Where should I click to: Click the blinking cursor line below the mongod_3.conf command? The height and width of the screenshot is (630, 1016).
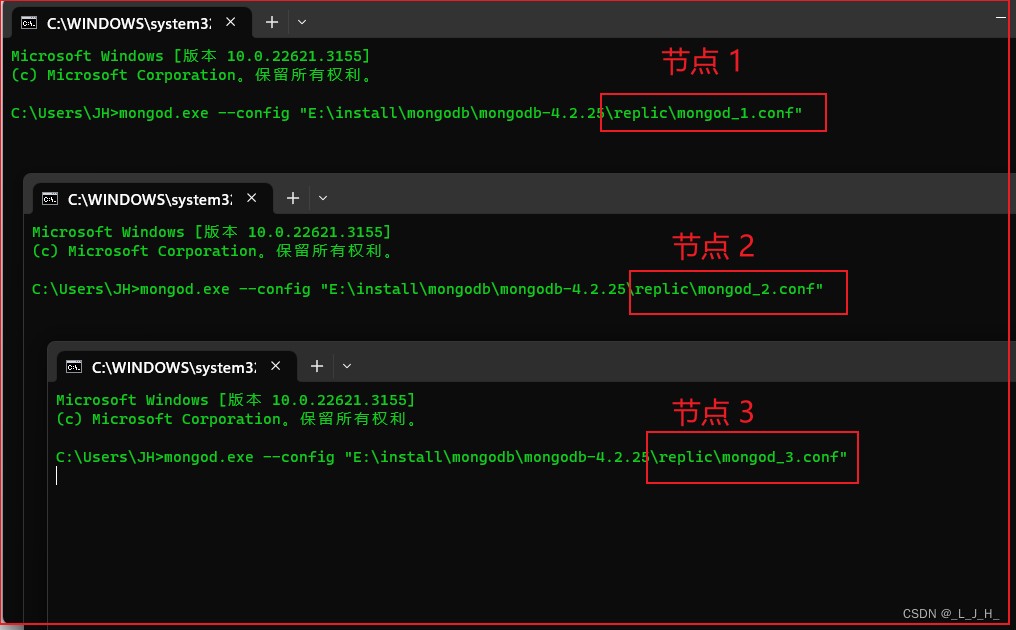300,476
